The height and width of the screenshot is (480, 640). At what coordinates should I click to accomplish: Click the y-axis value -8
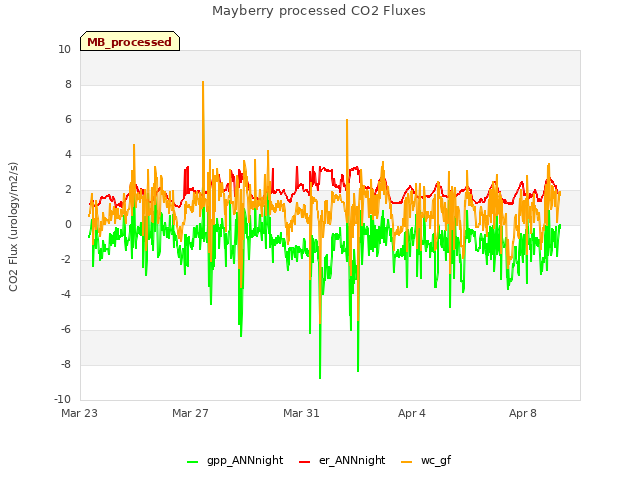(66, 364)
